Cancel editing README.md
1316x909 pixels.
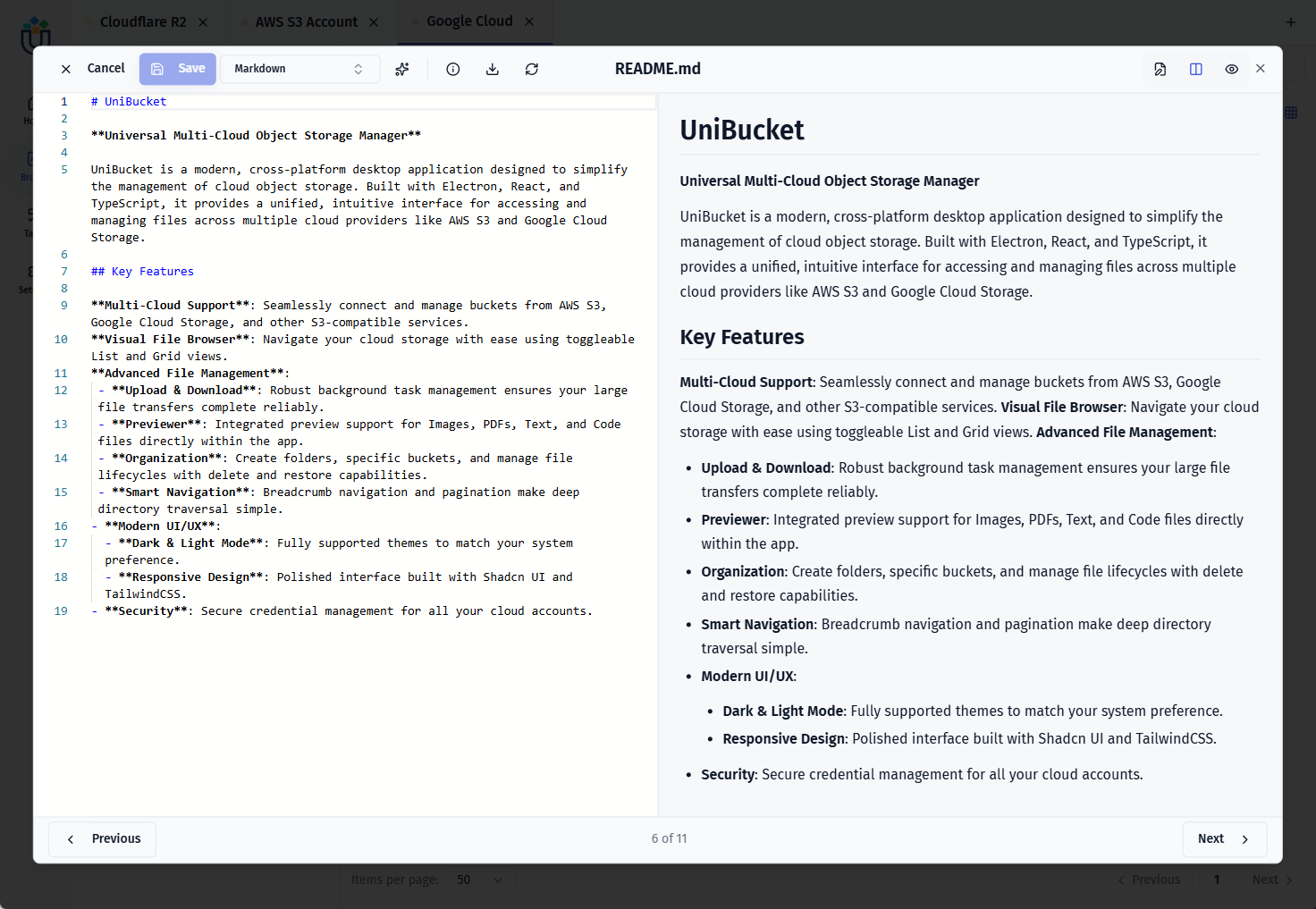click(x=105, y=69)
